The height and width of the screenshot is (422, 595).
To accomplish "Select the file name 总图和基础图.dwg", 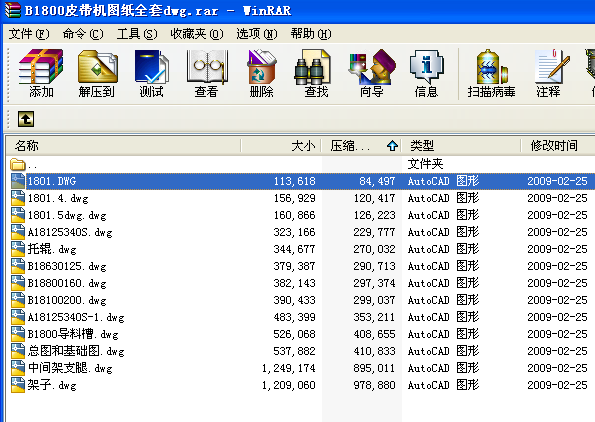I will (x=76, y=351).
